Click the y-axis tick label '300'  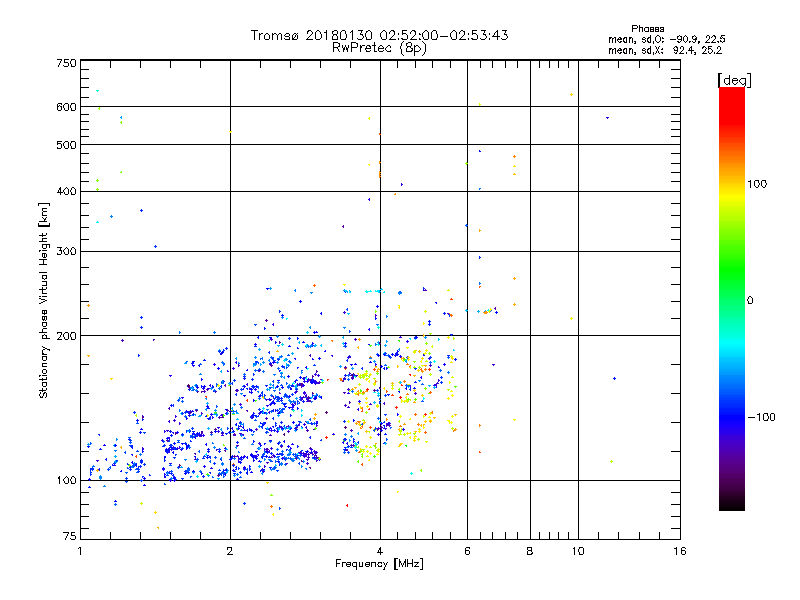(66, 251)
